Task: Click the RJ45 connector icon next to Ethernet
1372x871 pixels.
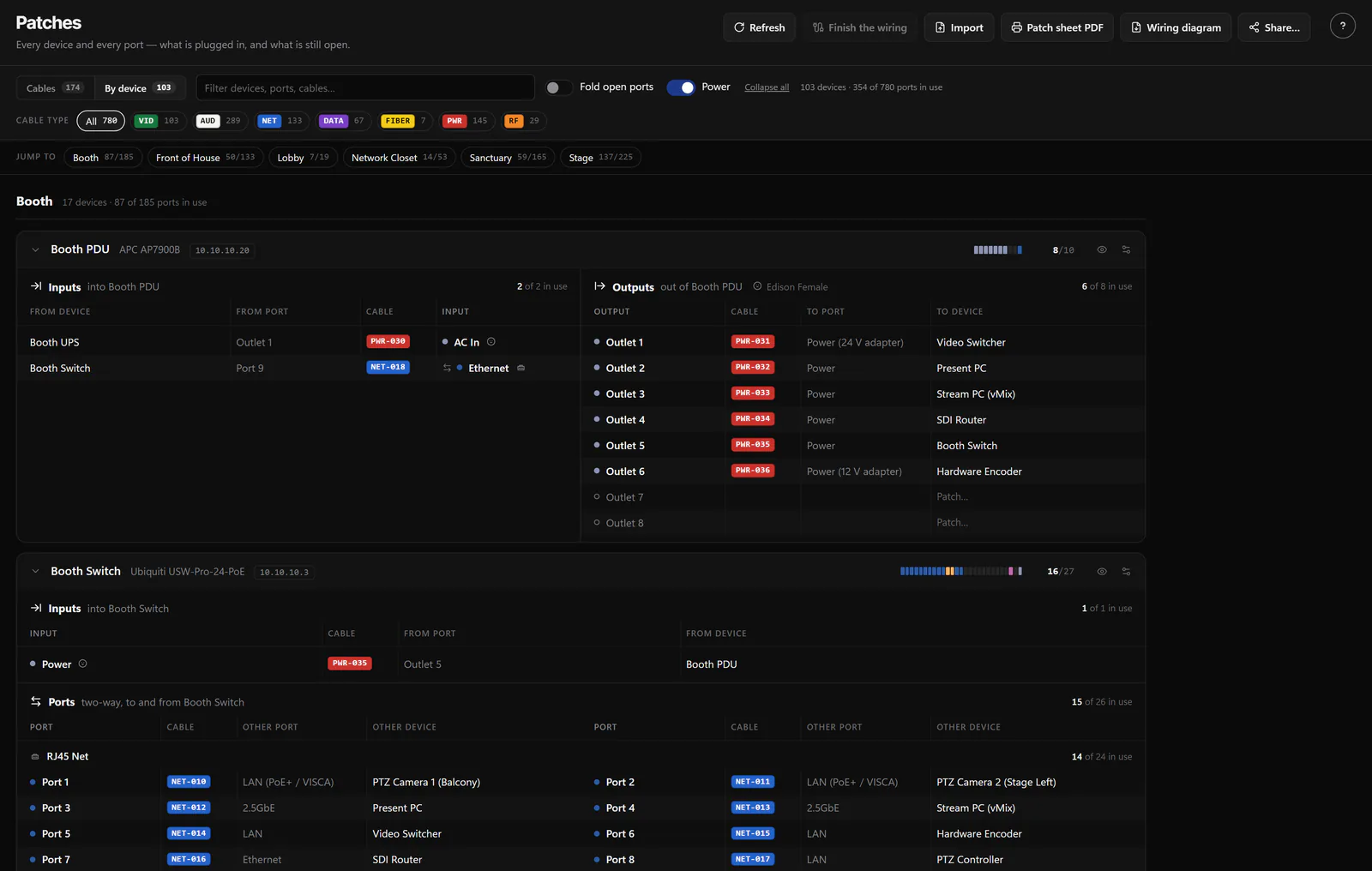Action: pyautogui.click(x=521, y=368)
